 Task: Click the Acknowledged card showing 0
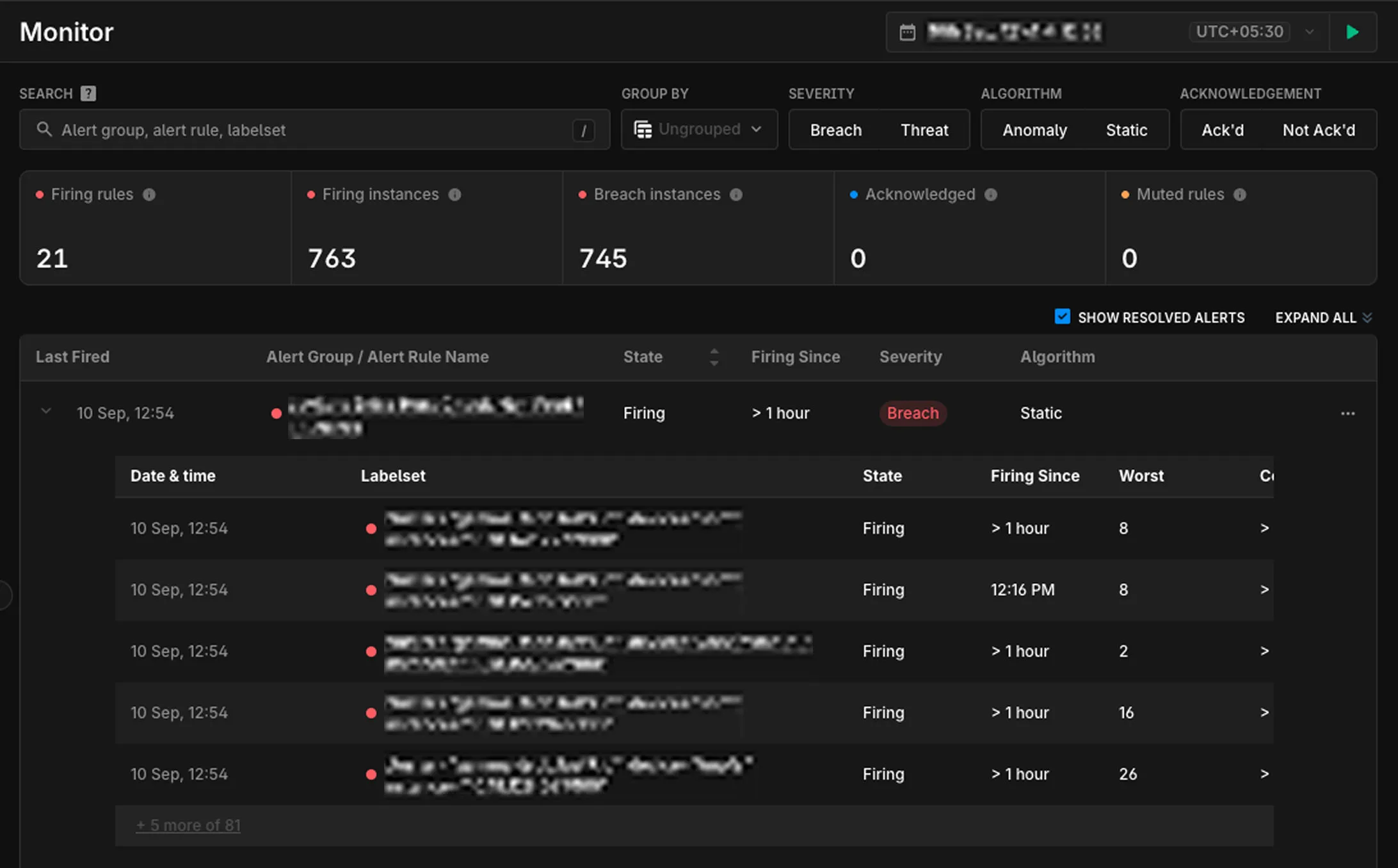coord(970,228)
